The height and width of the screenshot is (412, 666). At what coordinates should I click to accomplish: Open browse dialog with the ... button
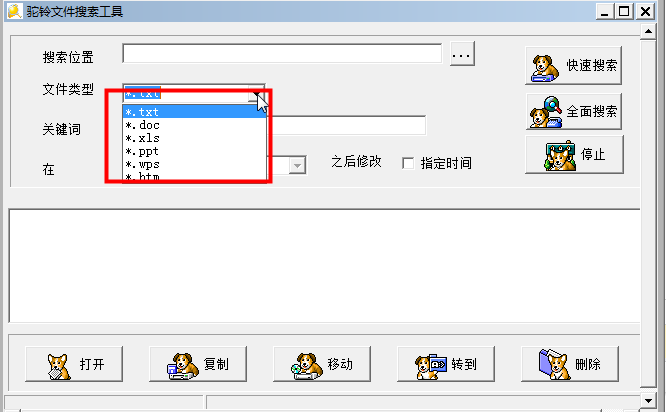point(462,54)
